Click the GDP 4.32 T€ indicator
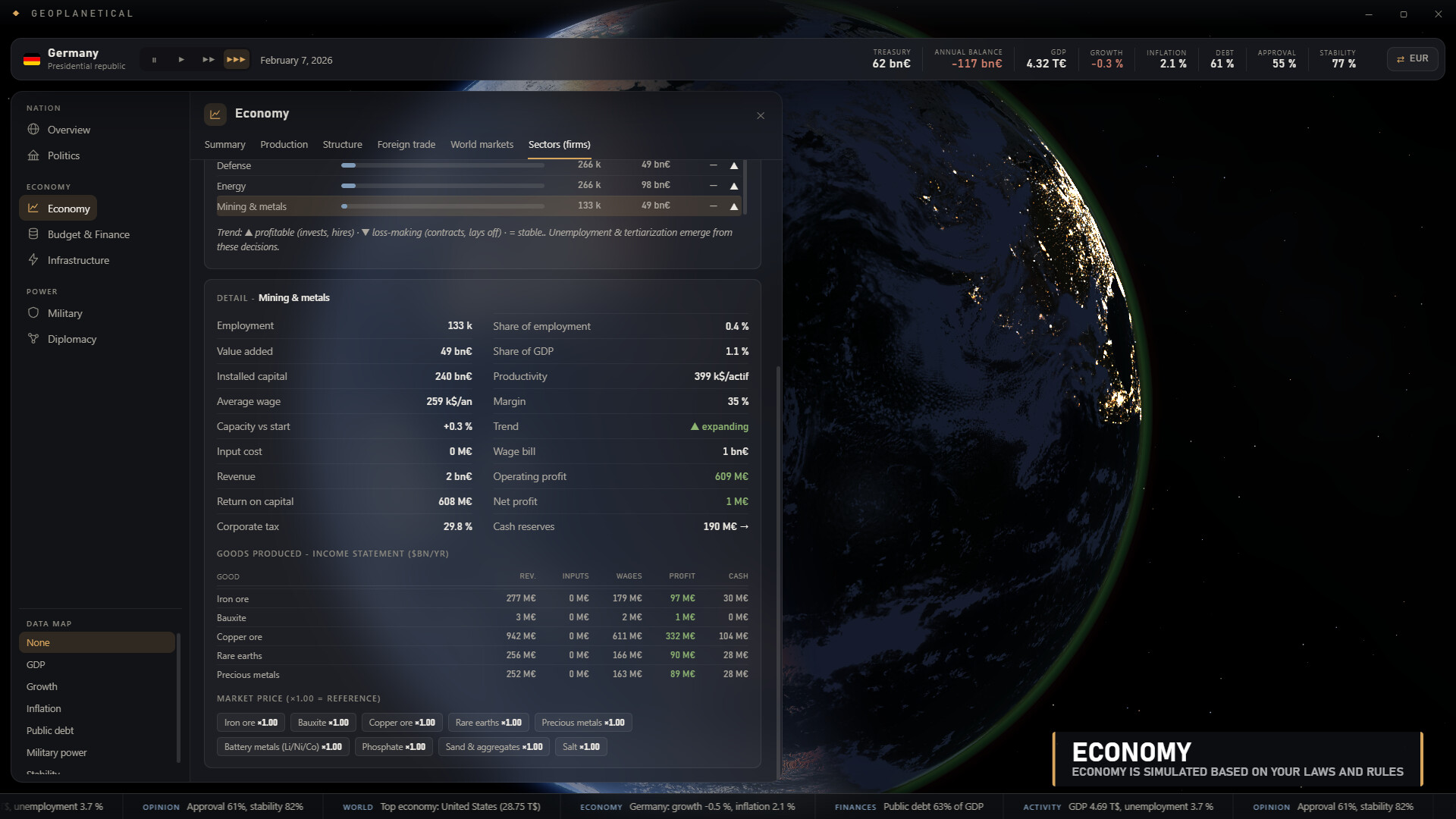The image size is (1456, 819). (1046, 59)
